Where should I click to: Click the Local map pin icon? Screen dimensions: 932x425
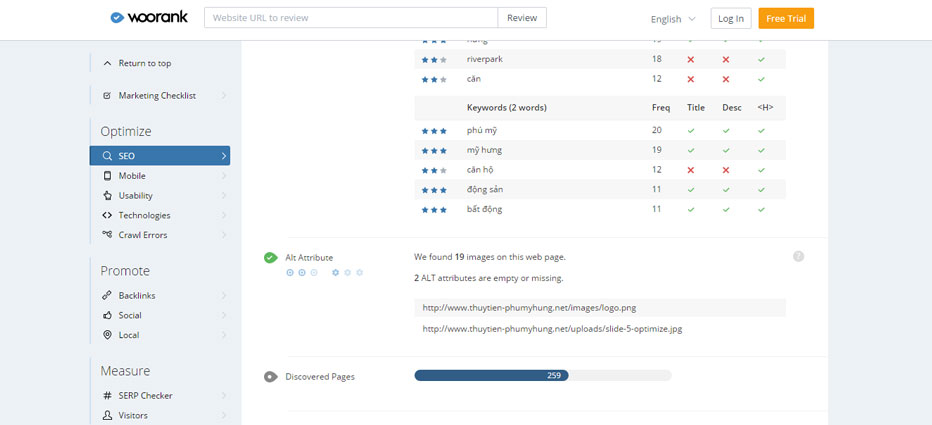(107, 335)
